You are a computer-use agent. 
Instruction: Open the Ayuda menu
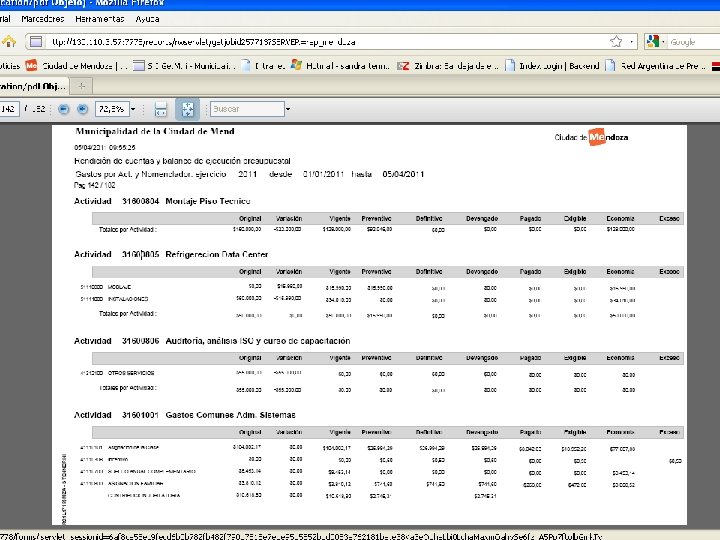[147, 19]
